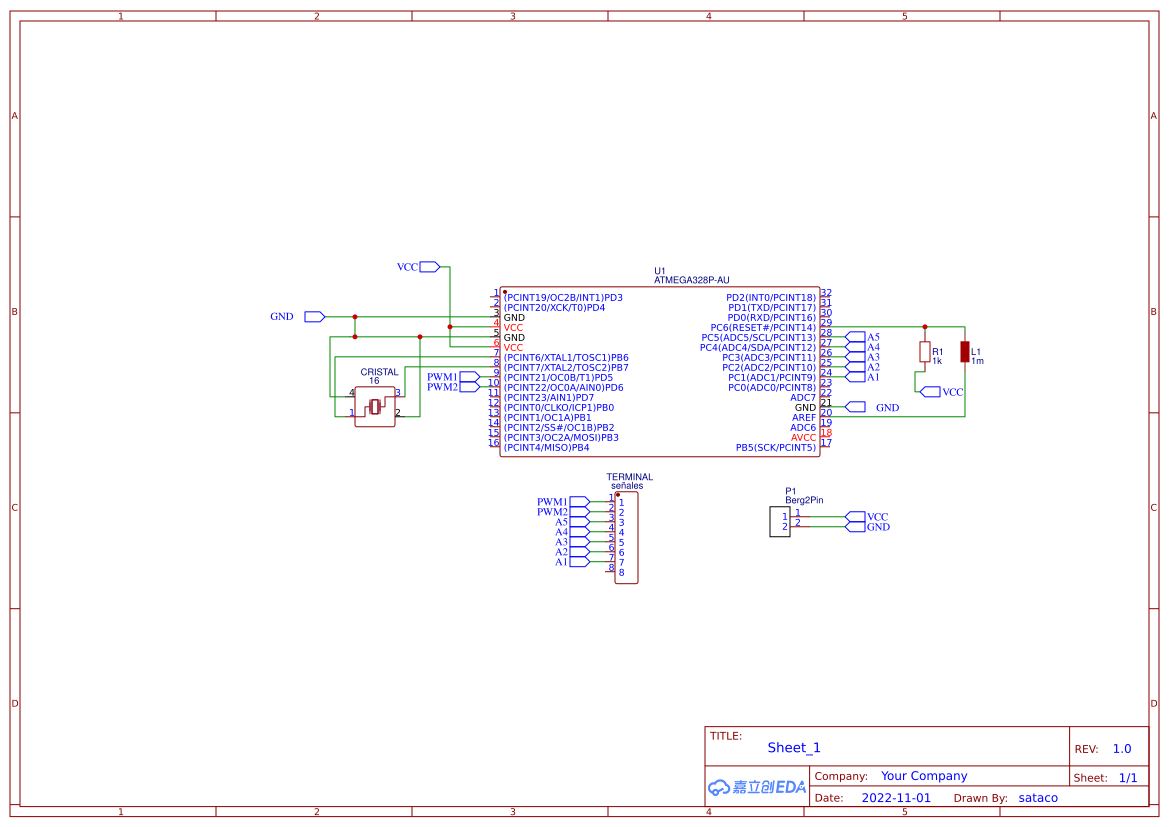Image resolution: width=1169 pixels, height=827 pixels.
Task: Select the ATMEGA328P-AU microcontroller symbol
Action: click(x=660, y=370)
